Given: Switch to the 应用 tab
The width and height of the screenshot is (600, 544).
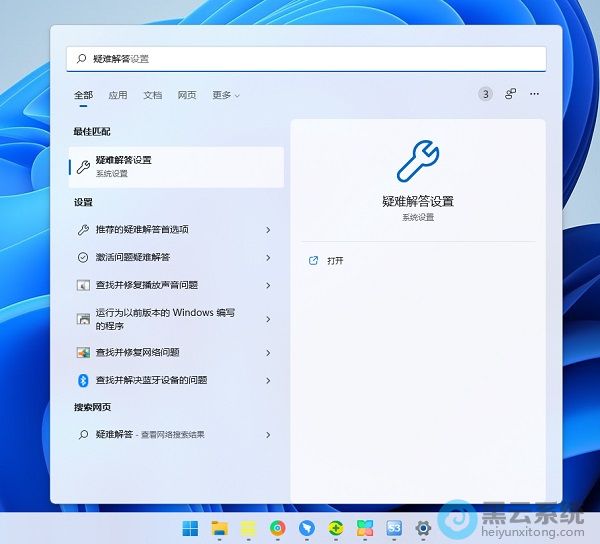Looking at the screenshot, I should click(x=118, y=95).
